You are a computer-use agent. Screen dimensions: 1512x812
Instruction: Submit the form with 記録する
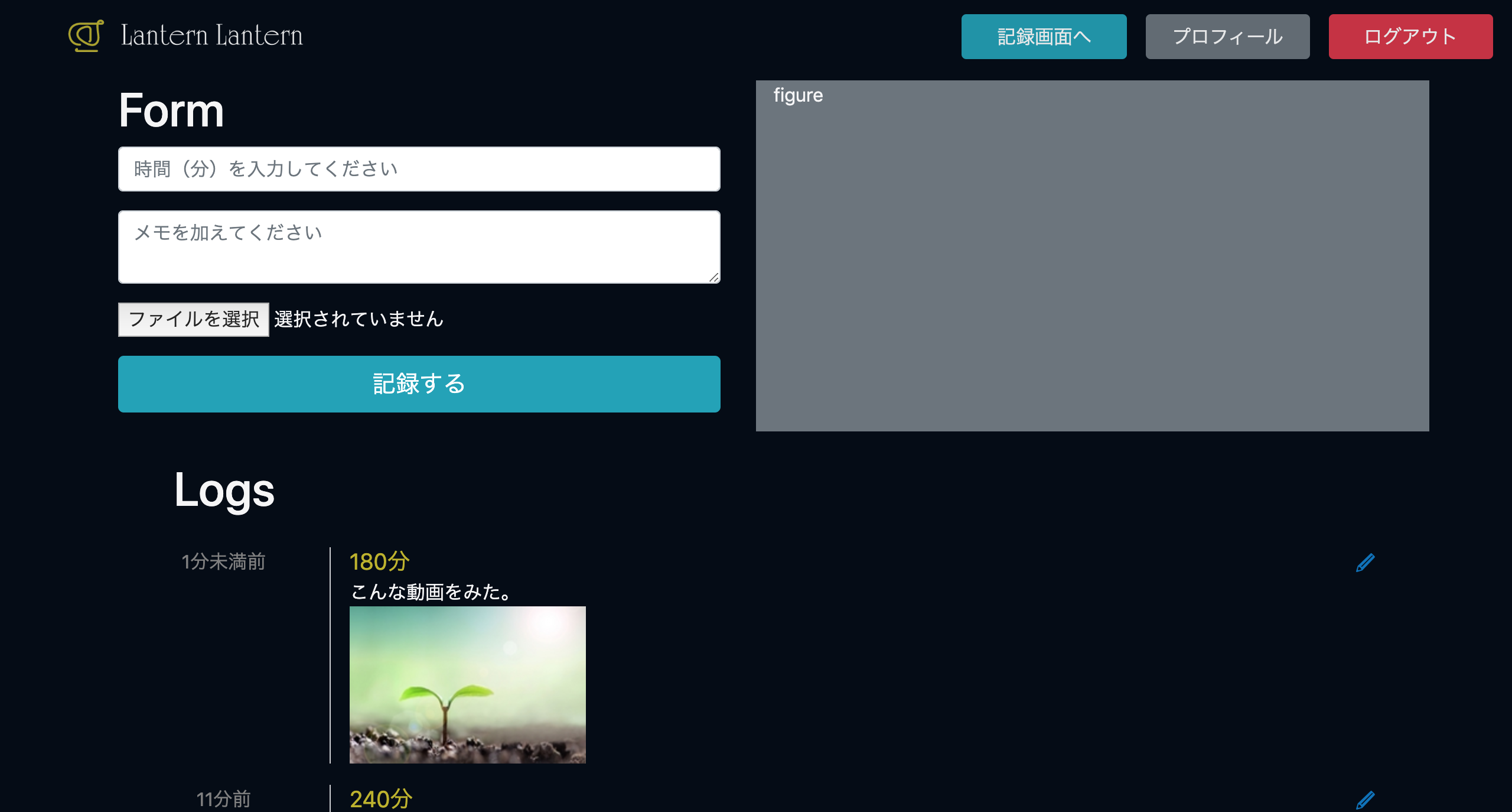click(419, 384)
